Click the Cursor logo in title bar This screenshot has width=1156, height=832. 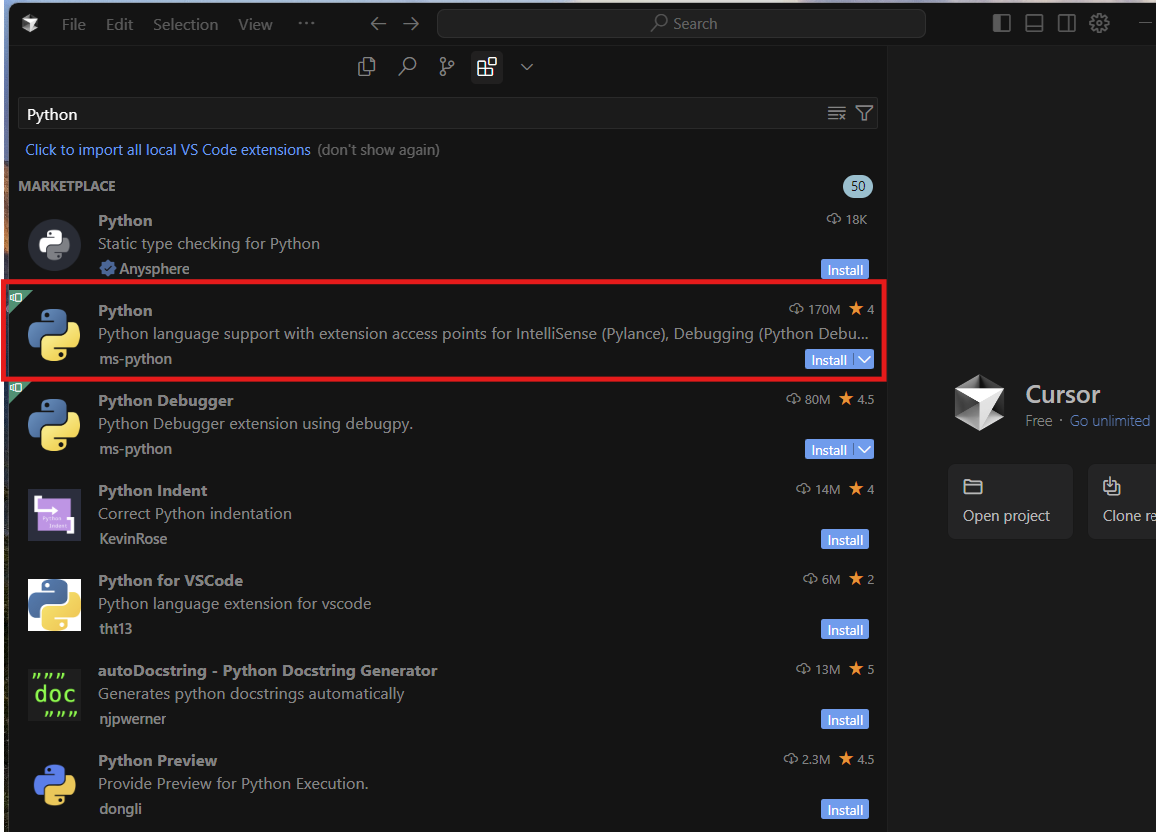(x=30, y=24)
